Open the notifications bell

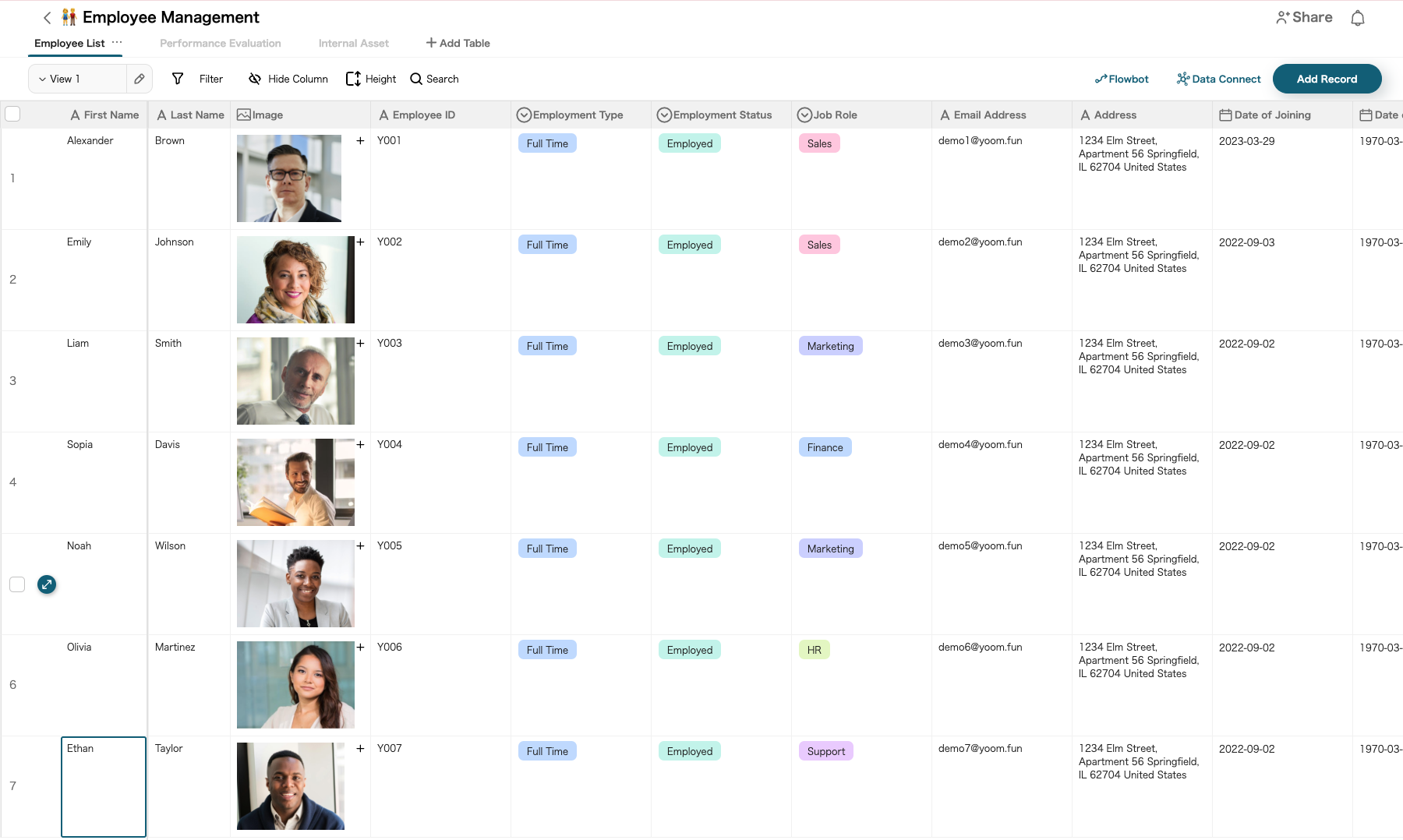click(x=1357, y=18)
